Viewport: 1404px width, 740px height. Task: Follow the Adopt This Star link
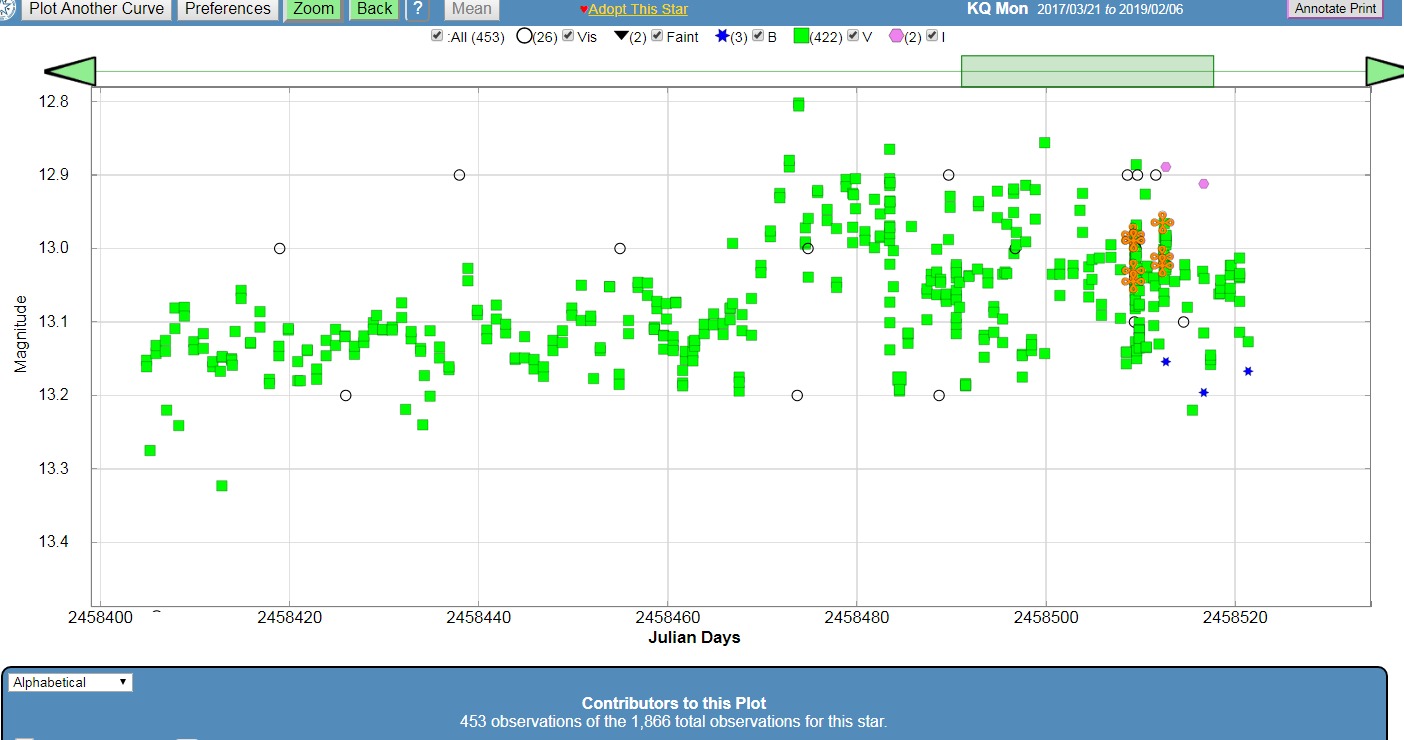pyautogui.click(x=638, y=9)
